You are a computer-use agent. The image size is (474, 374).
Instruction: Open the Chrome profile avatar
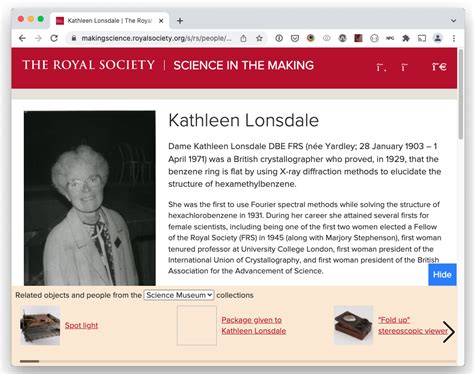pos(438,38)
